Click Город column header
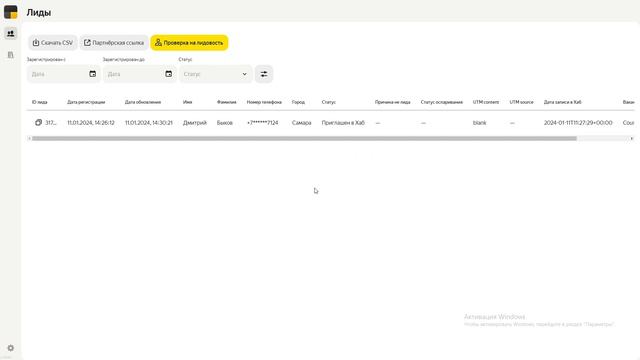This screenshot has height=360, width=640. 298,102
